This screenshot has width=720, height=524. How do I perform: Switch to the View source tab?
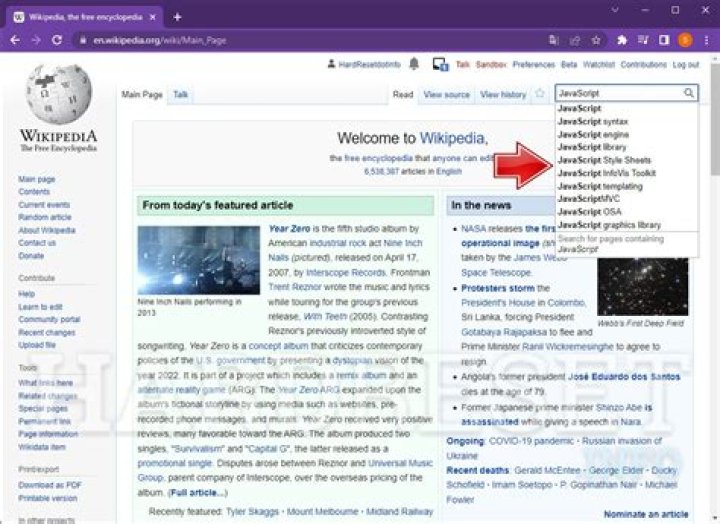446,95
